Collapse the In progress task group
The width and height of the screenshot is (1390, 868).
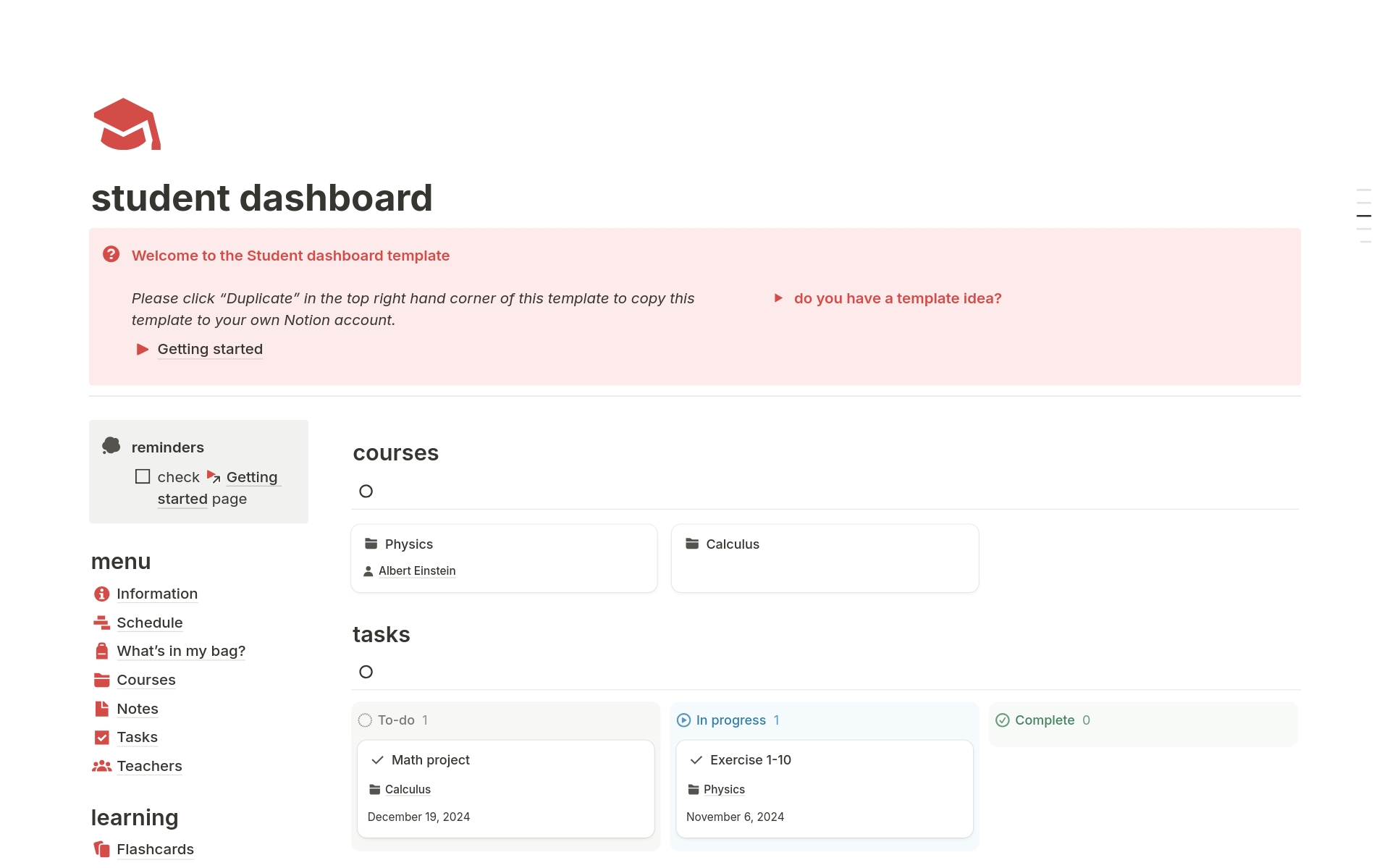[x=683, y=720]
